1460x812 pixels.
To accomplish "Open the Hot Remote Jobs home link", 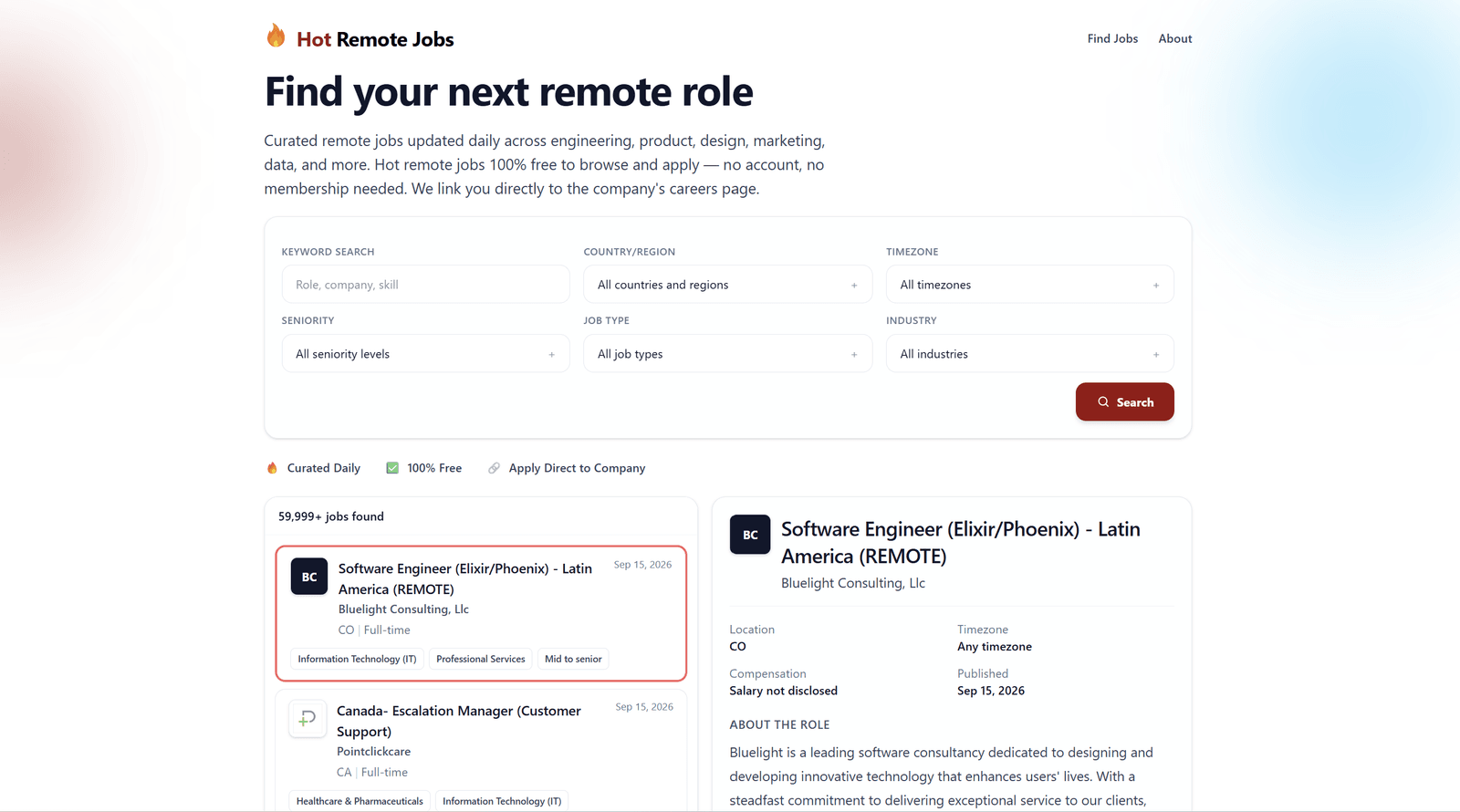I will click(360, 38).
